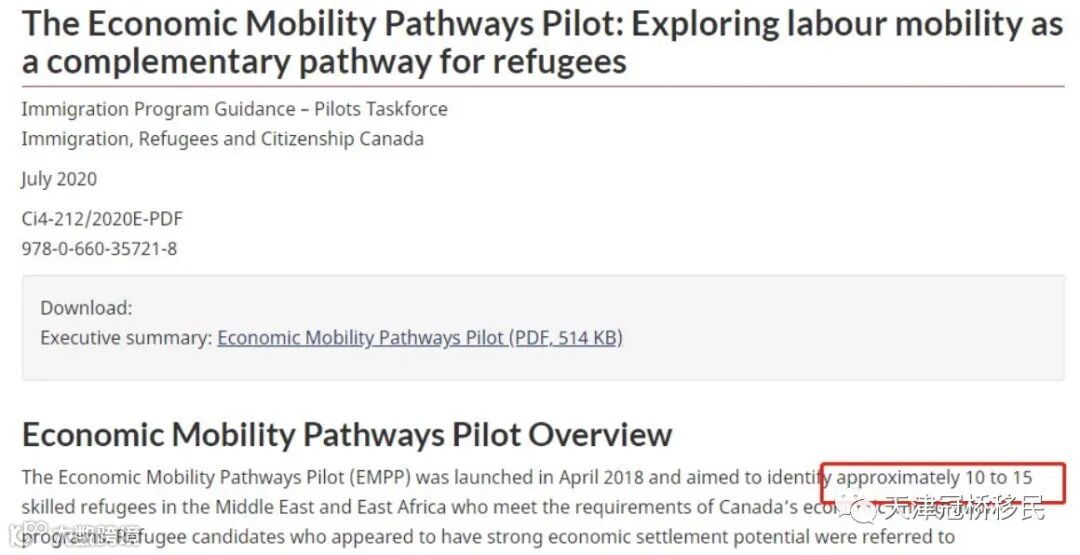The height and width of the screenshot is (555, 1080).
Task: Click 'April 2018' in the overview paragraph
Action: point(601,478)
